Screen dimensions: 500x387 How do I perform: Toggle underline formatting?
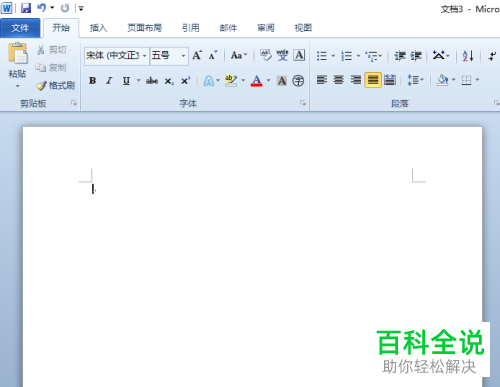pyautogui.click(x=126, y=81)
